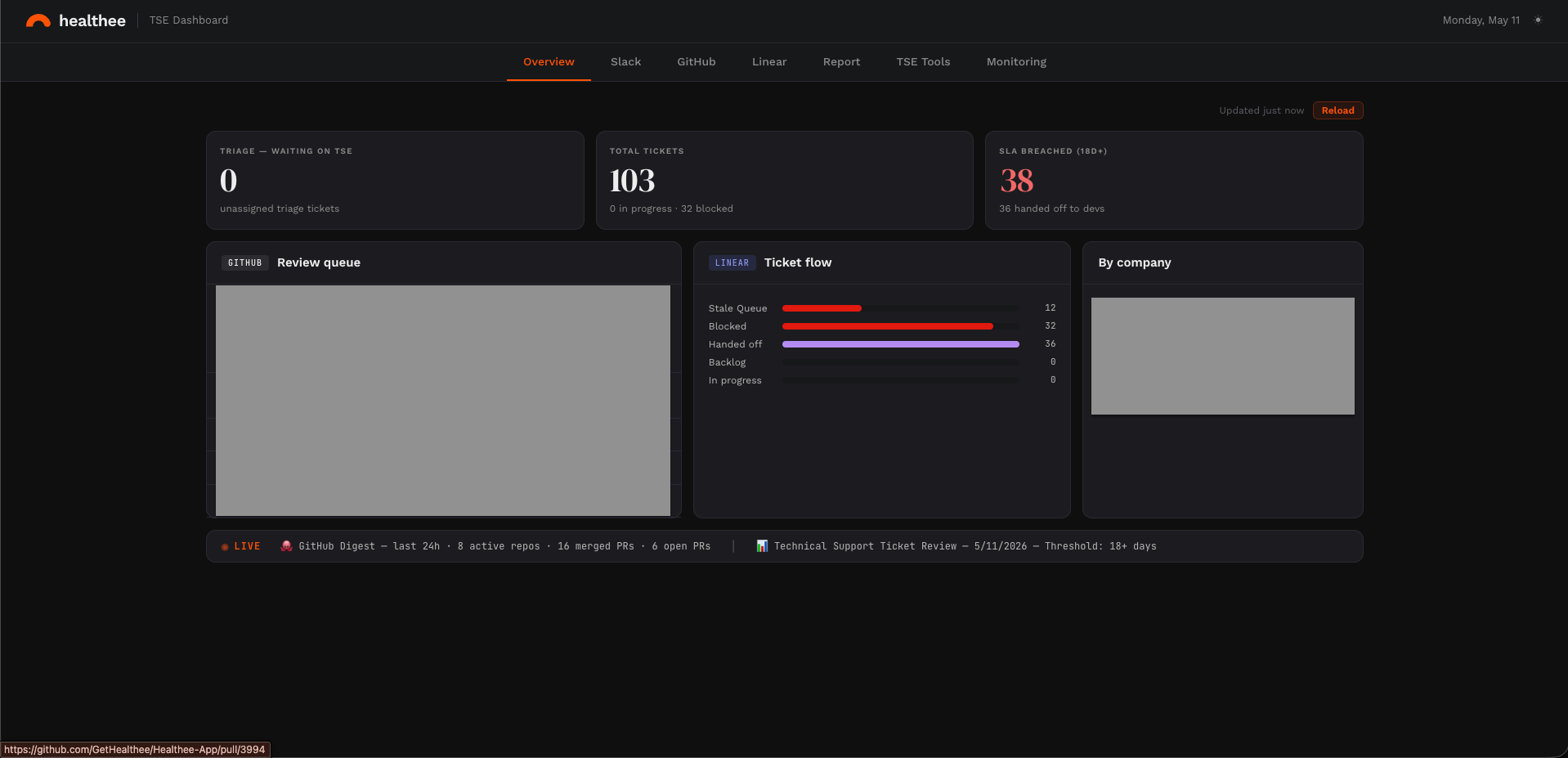
Task: Click the Blocked count 32
Action: pos(1050,326)
